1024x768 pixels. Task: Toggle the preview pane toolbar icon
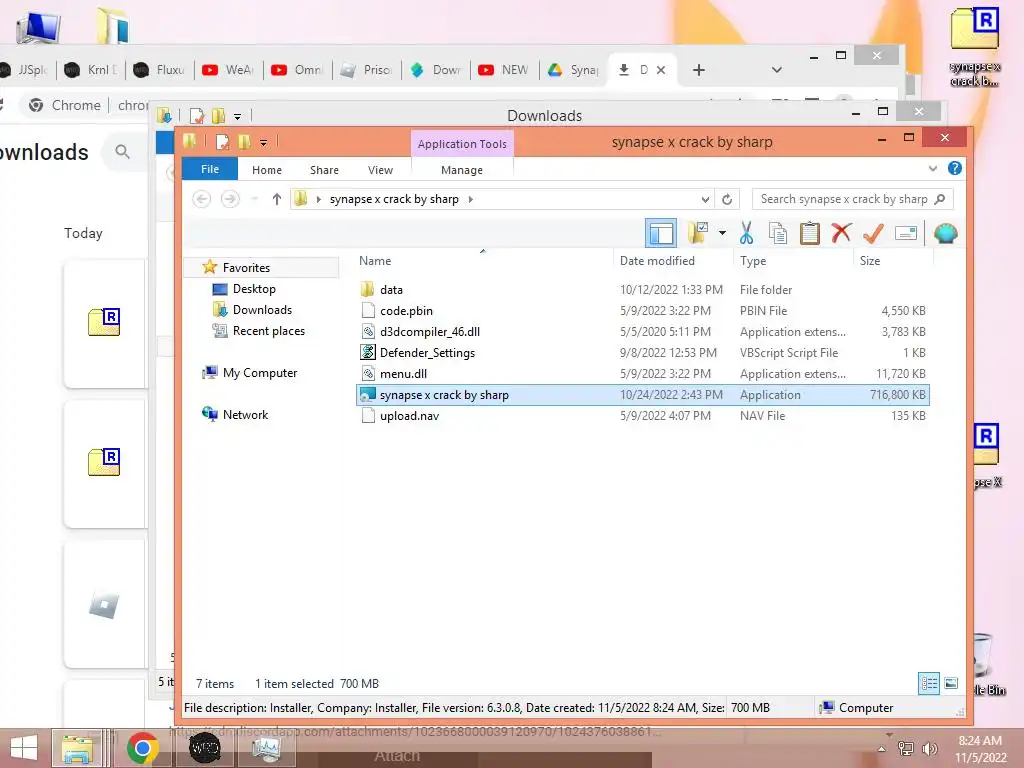661,233
